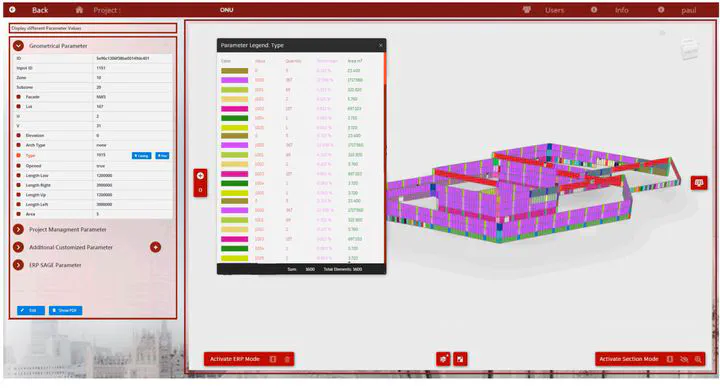
Task: Collapse the Geometrical Parameter section
Action: (18, 46)
